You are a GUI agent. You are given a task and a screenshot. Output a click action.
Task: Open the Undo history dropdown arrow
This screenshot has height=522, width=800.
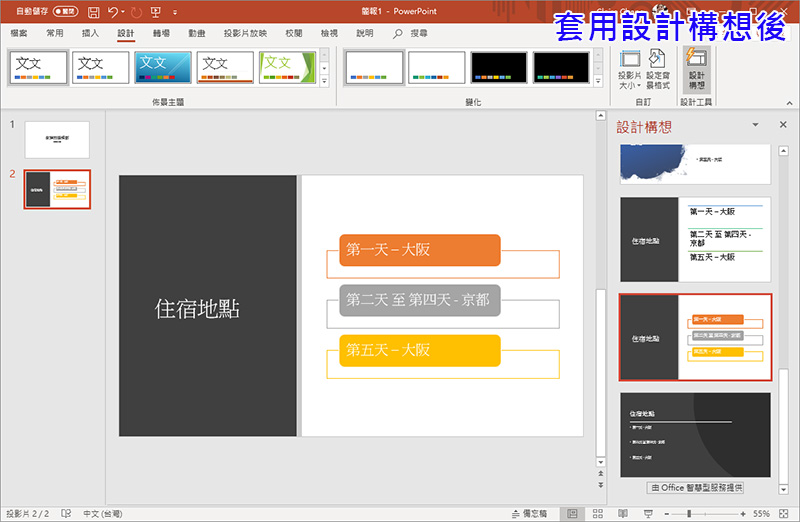[123, 12]
